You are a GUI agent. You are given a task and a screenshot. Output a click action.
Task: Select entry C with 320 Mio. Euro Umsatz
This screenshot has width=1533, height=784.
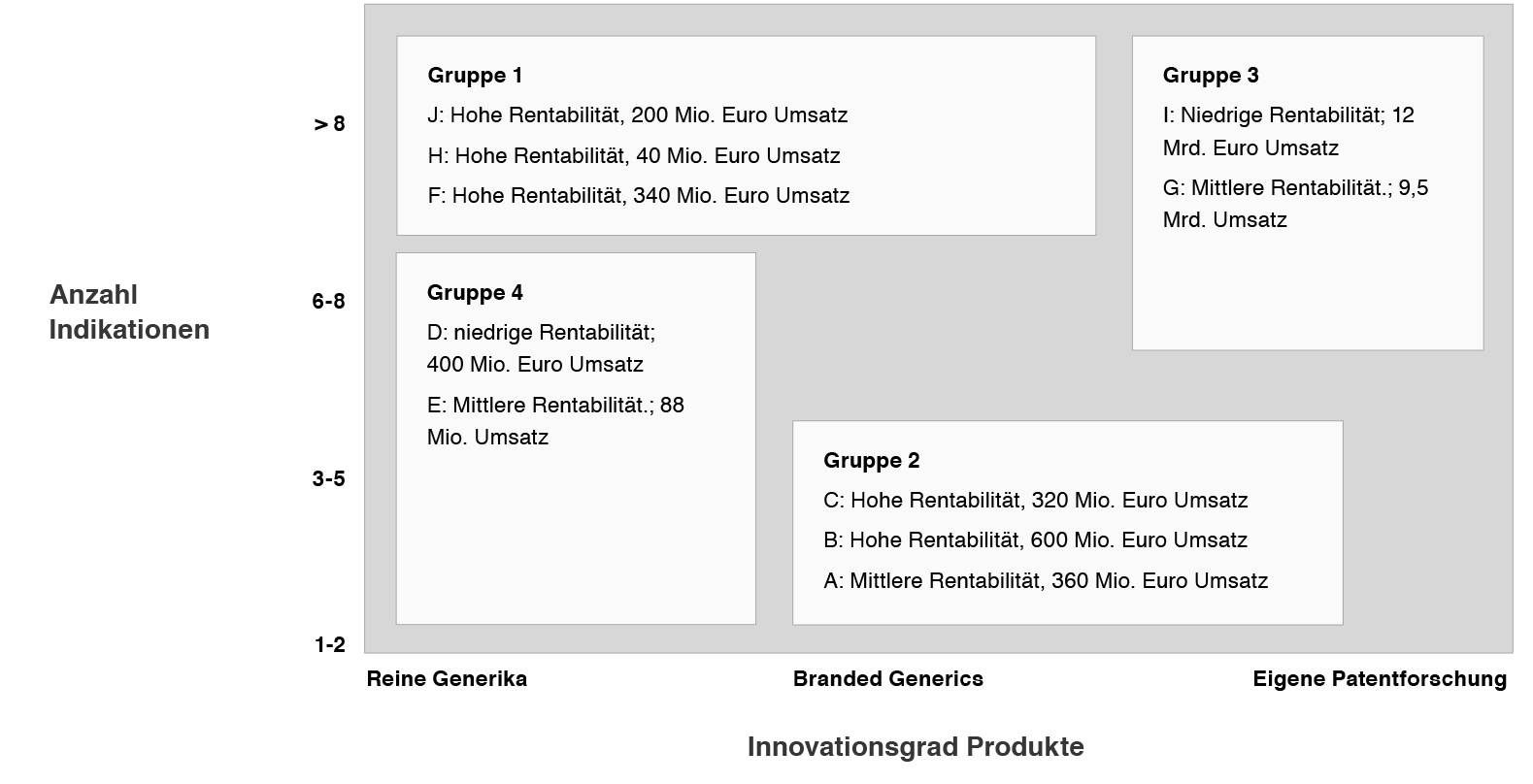point(1035,501)
